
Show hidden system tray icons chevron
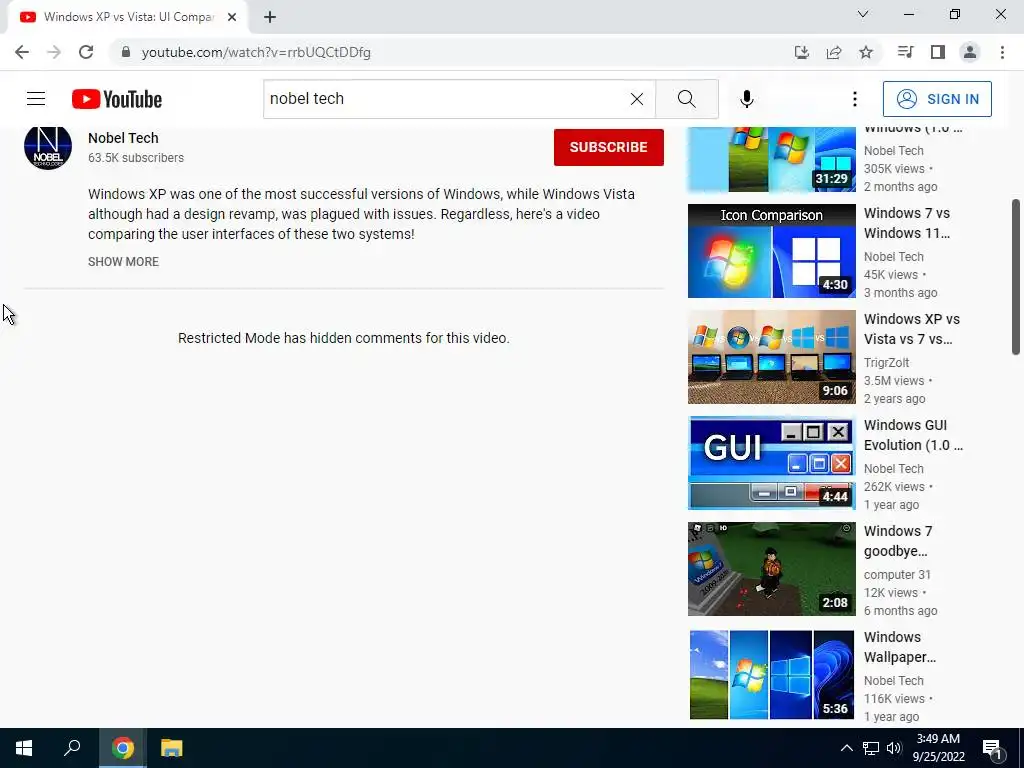pos(846,748)
